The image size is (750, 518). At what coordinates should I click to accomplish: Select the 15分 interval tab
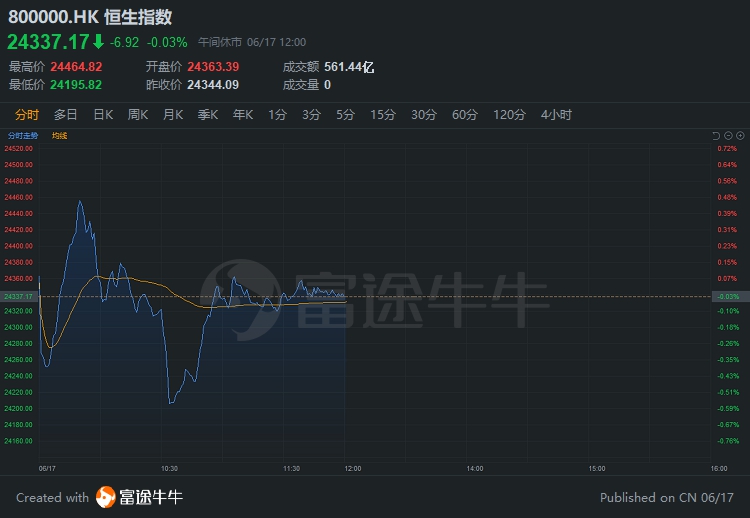pos(383,115)
